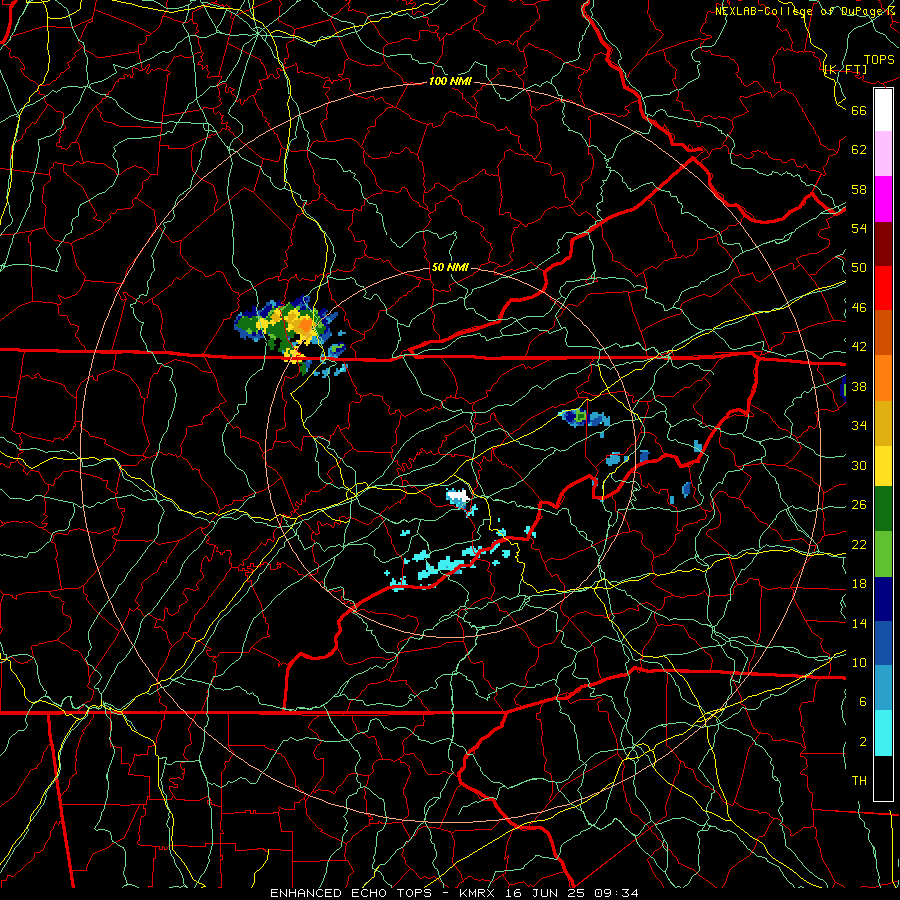The width and height of the screenshot is (900, 900).
Task: Click the "14" legend value
Action: pos(859,623)
